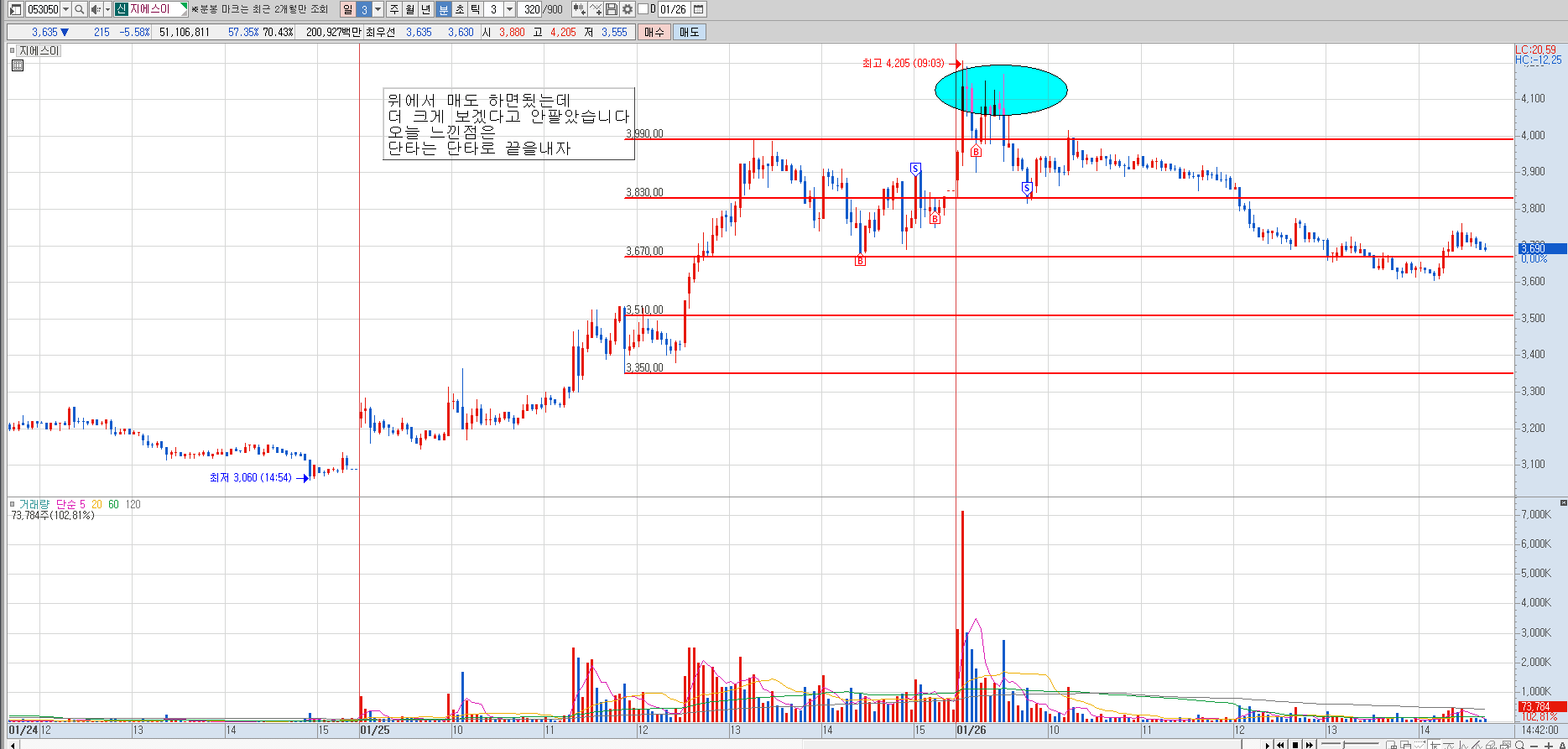
Task: Click the 최고 4,205 (09:03) high label
Action: (x=903, y=63)
